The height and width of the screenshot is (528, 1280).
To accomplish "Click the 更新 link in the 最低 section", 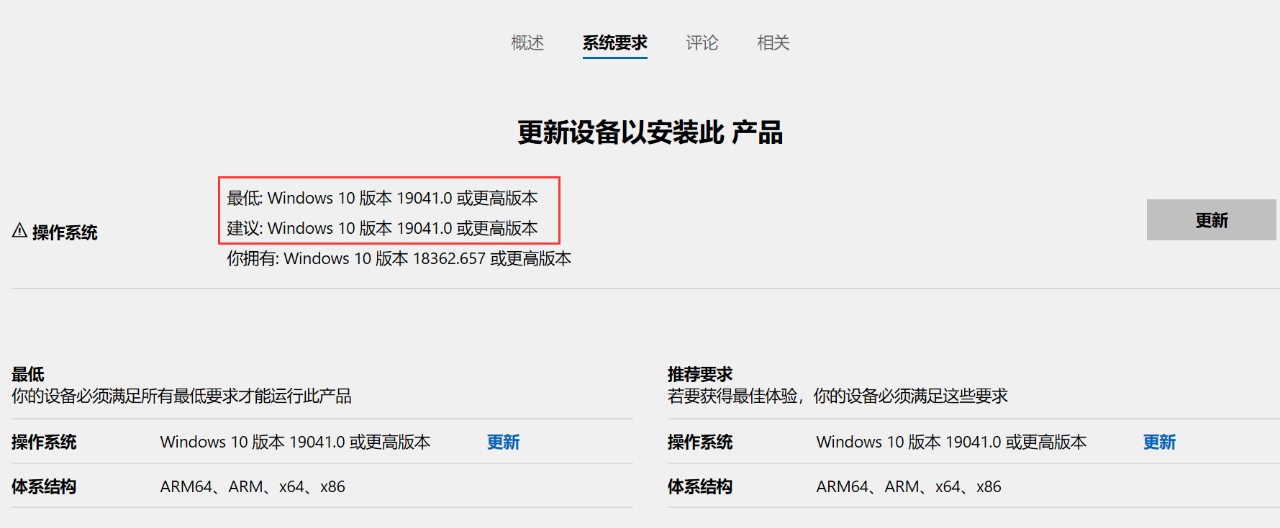I will (503, 442).
